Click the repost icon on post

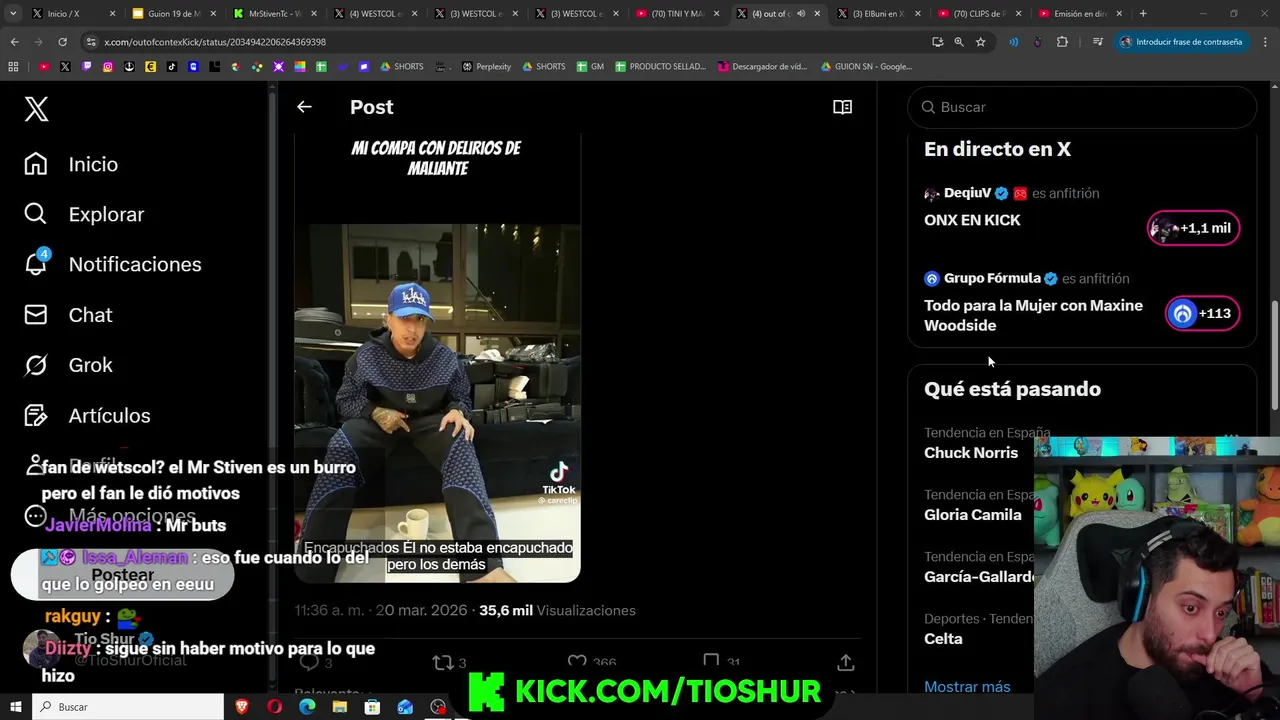coord(442,662)
